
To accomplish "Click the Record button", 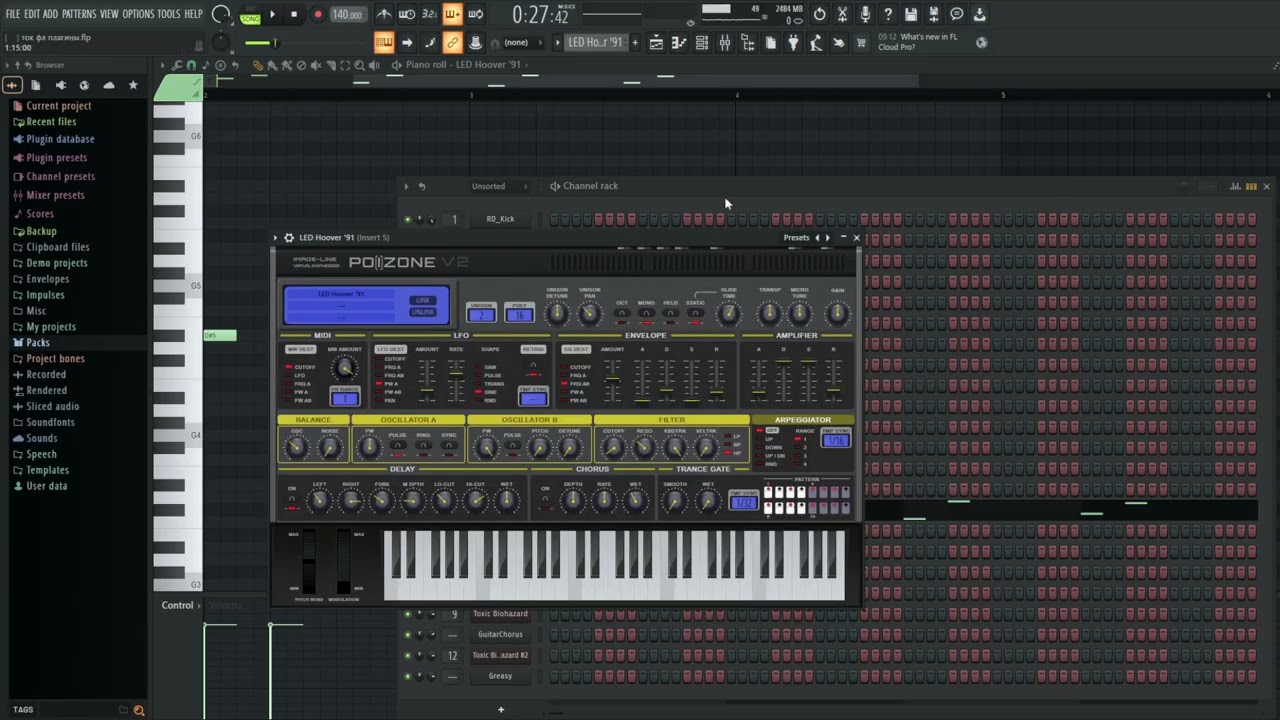I will click(318, 14).
